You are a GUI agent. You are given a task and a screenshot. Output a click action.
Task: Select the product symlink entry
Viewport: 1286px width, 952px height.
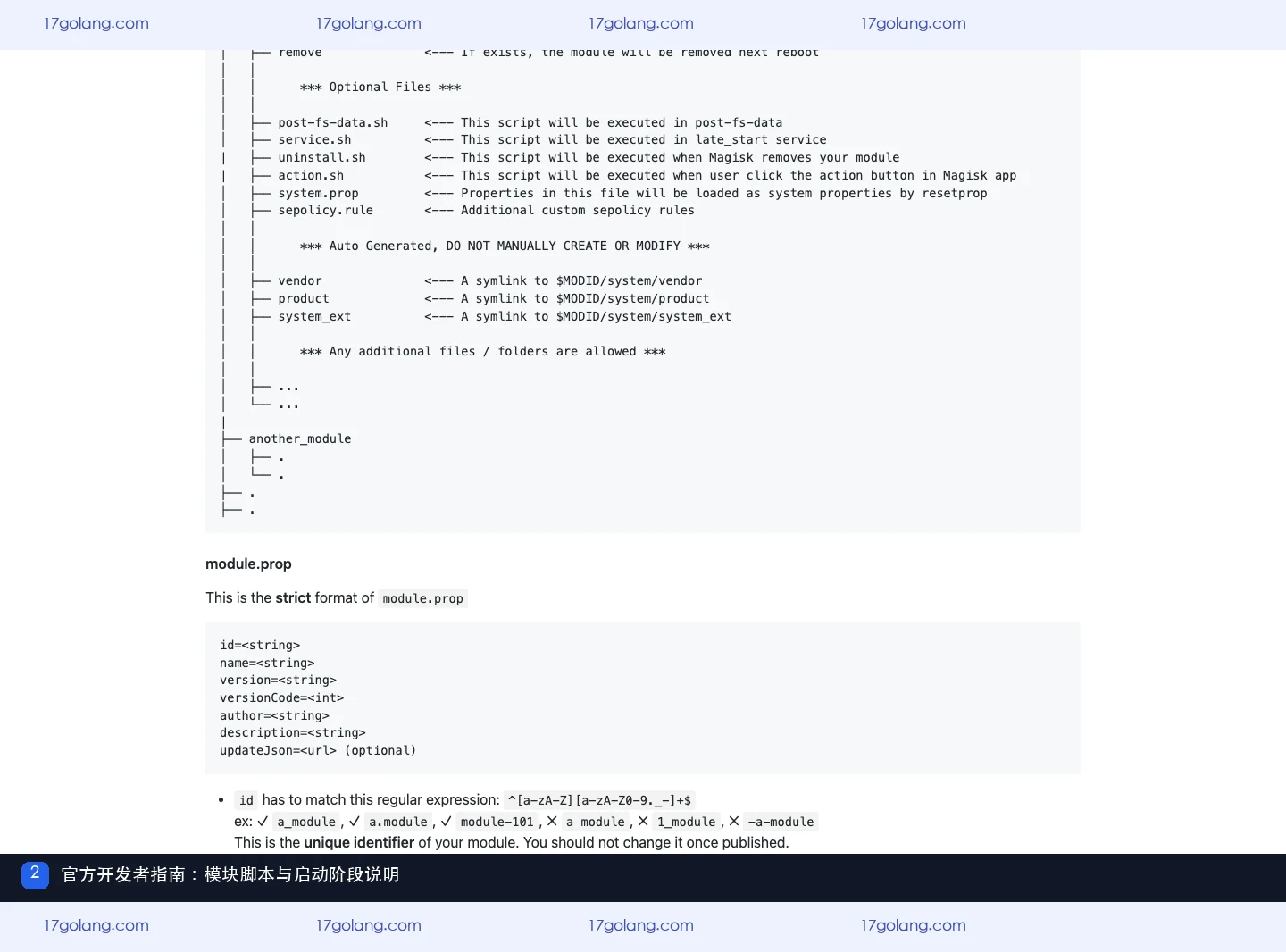[304, 298]
